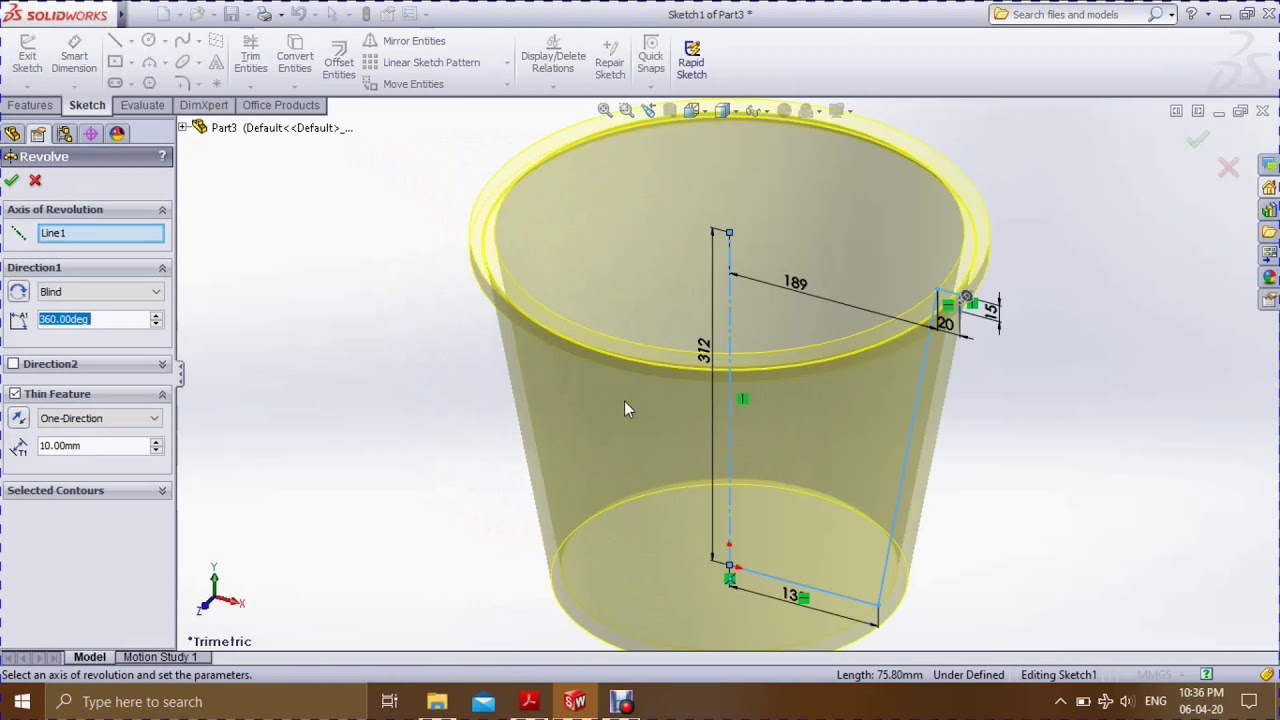1280x720 pixels.
Task: Click the Print icon in title toolbar
Action: coord(265,14)
